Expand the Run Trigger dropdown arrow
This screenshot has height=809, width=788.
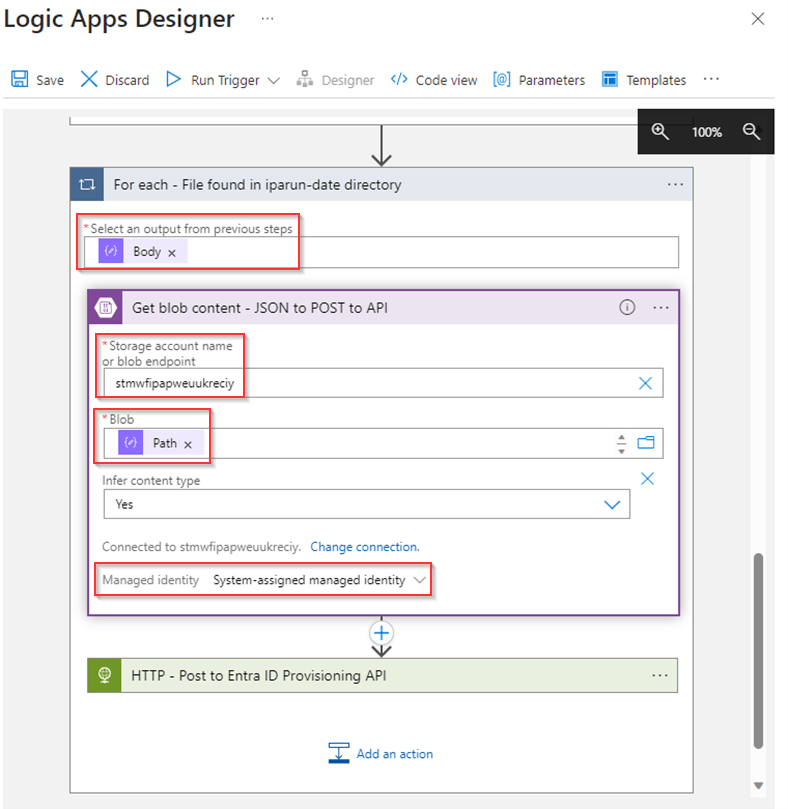(x=274, y=81)
